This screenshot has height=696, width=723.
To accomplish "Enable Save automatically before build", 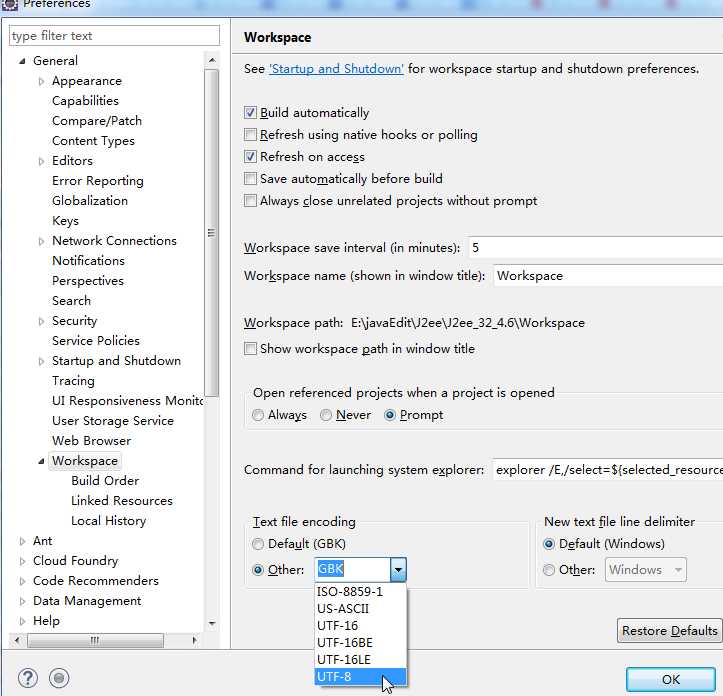I will 250,178.
